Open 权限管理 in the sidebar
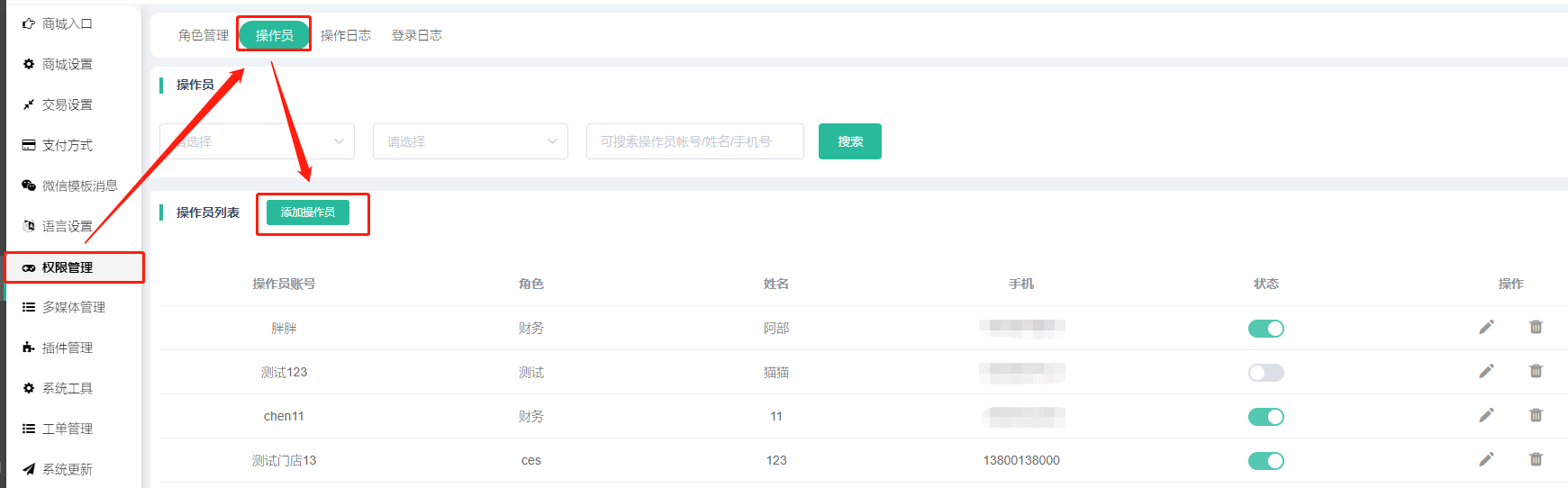The image size is (1568, 488). (68, 267)
